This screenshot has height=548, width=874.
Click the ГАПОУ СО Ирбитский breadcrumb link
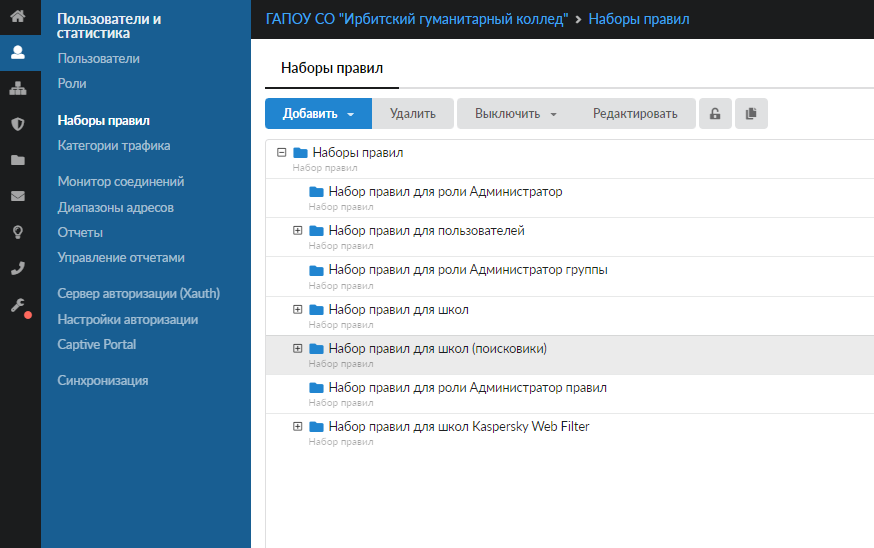[417, 19]
